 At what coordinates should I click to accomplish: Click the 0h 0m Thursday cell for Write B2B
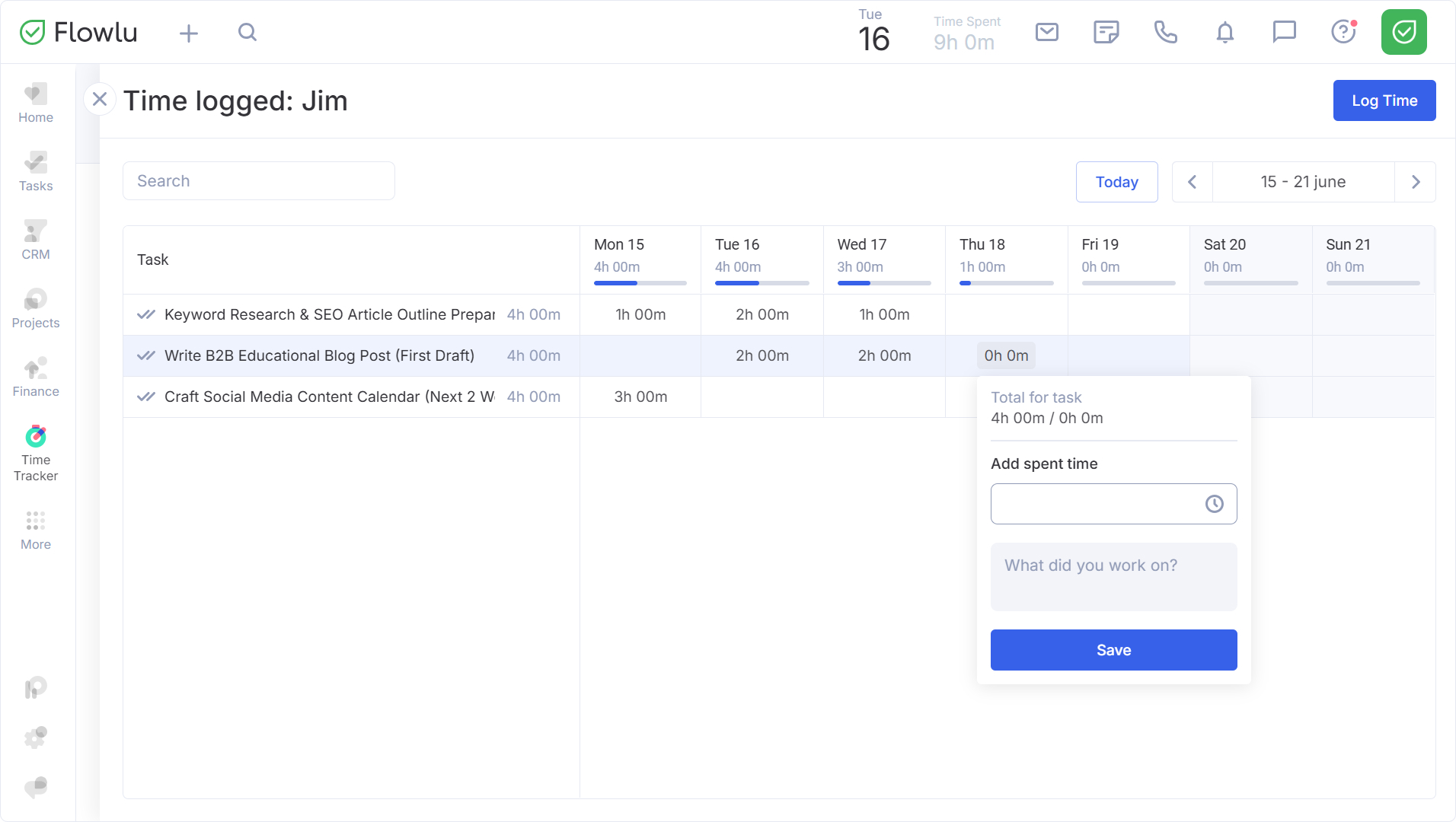[1006, 355]
